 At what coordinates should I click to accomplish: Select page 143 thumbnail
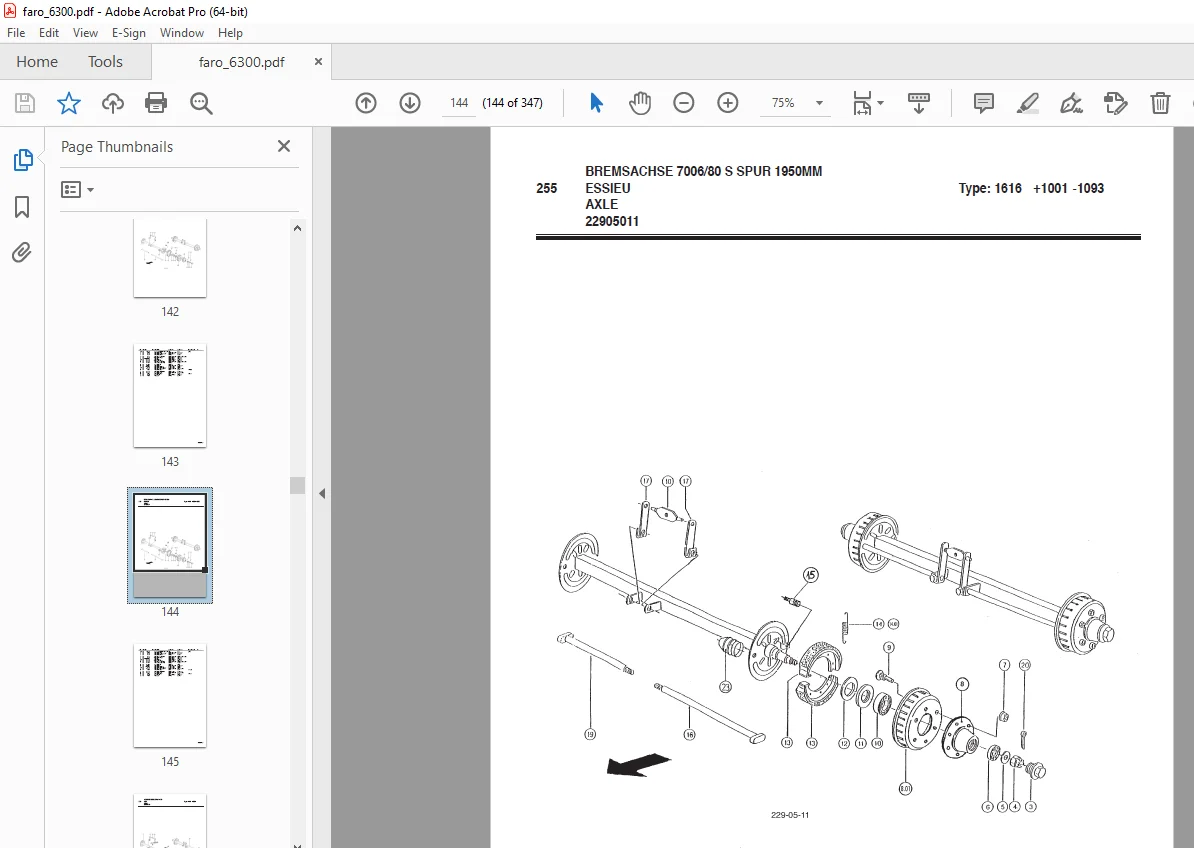point(170,396)
